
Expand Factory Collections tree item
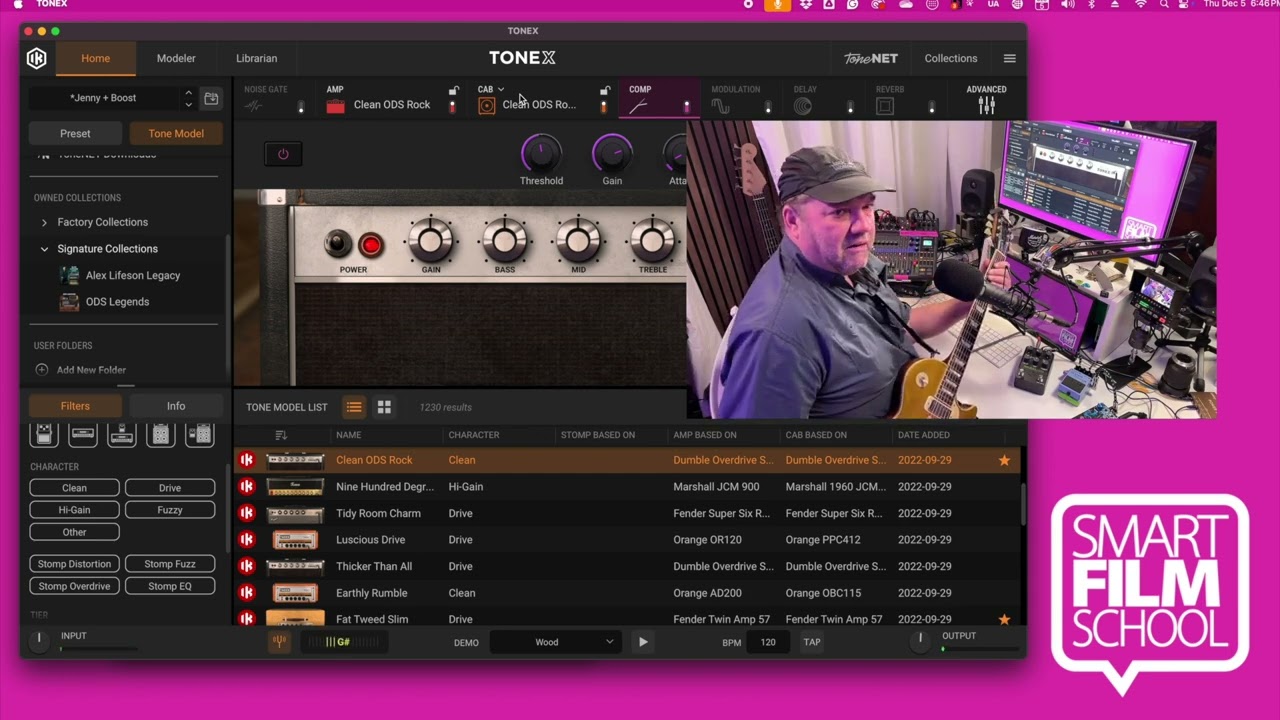coord(44,222)
